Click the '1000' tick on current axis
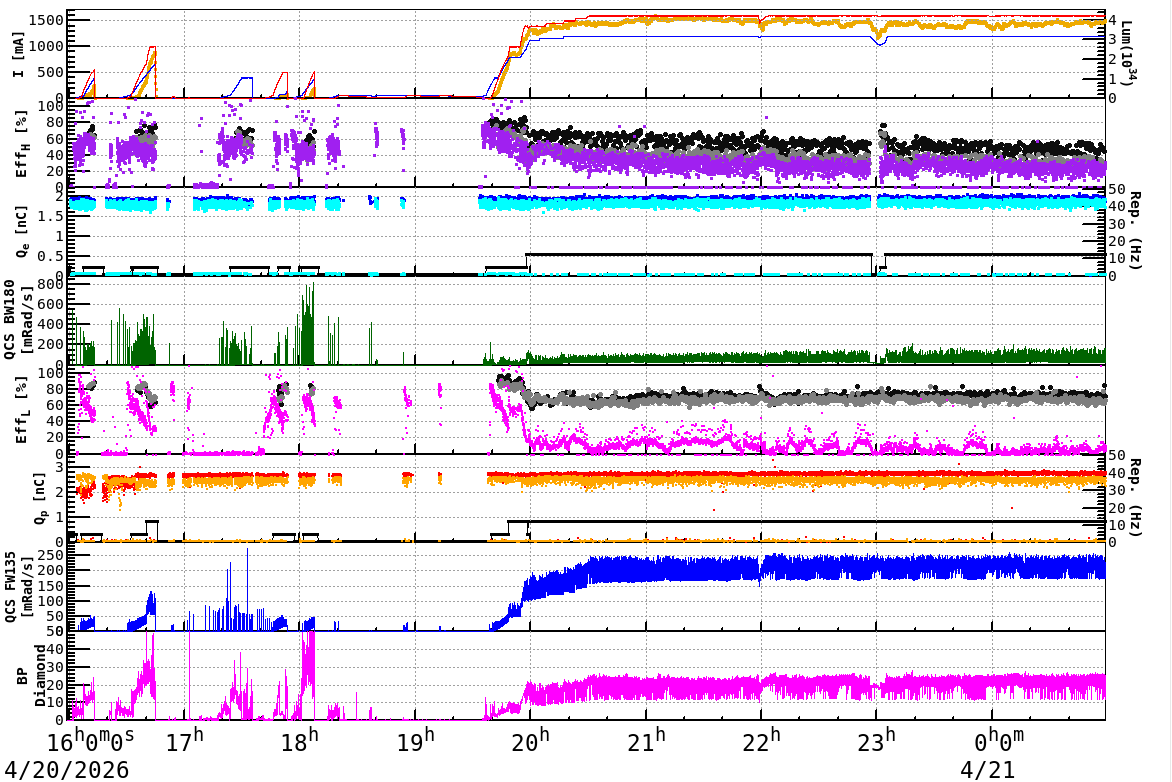The height and width of the screenshot is (782, 1172). [46, 46]
